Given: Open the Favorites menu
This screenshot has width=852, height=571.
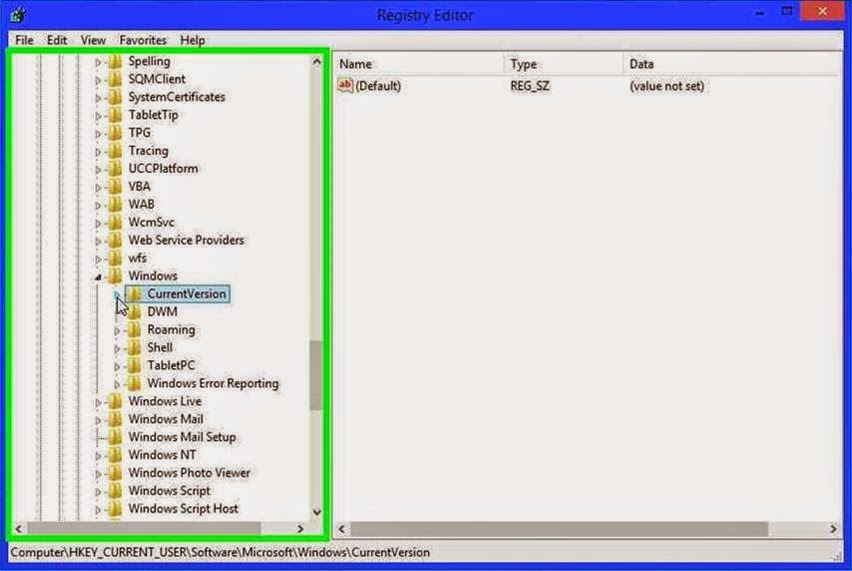Looking at the screenshot, I should click(143, 40).
